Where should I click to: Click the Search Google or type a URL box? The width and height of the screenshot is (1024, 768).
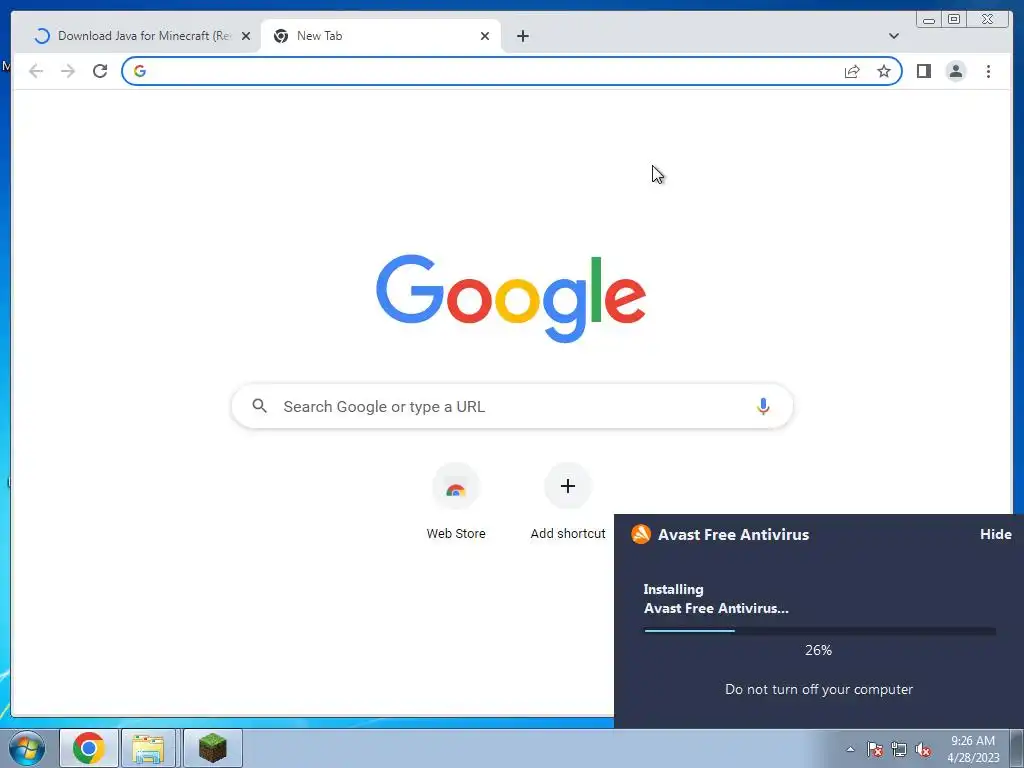pyautogui.click(x=512, y=406)
